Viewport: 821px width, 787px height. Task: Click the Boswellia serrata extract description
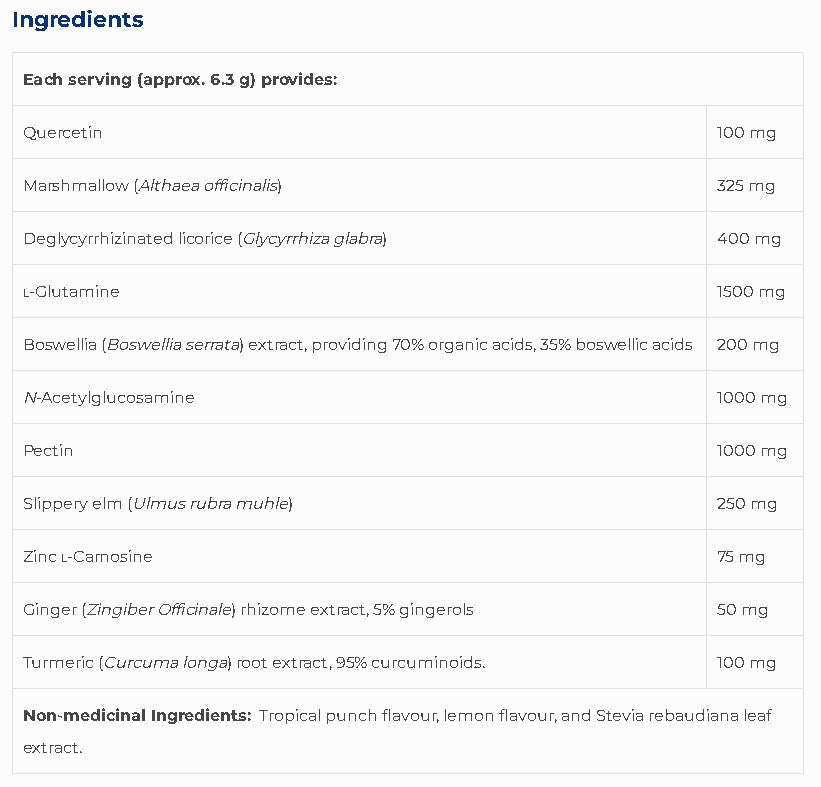click(x=358, y=345)
